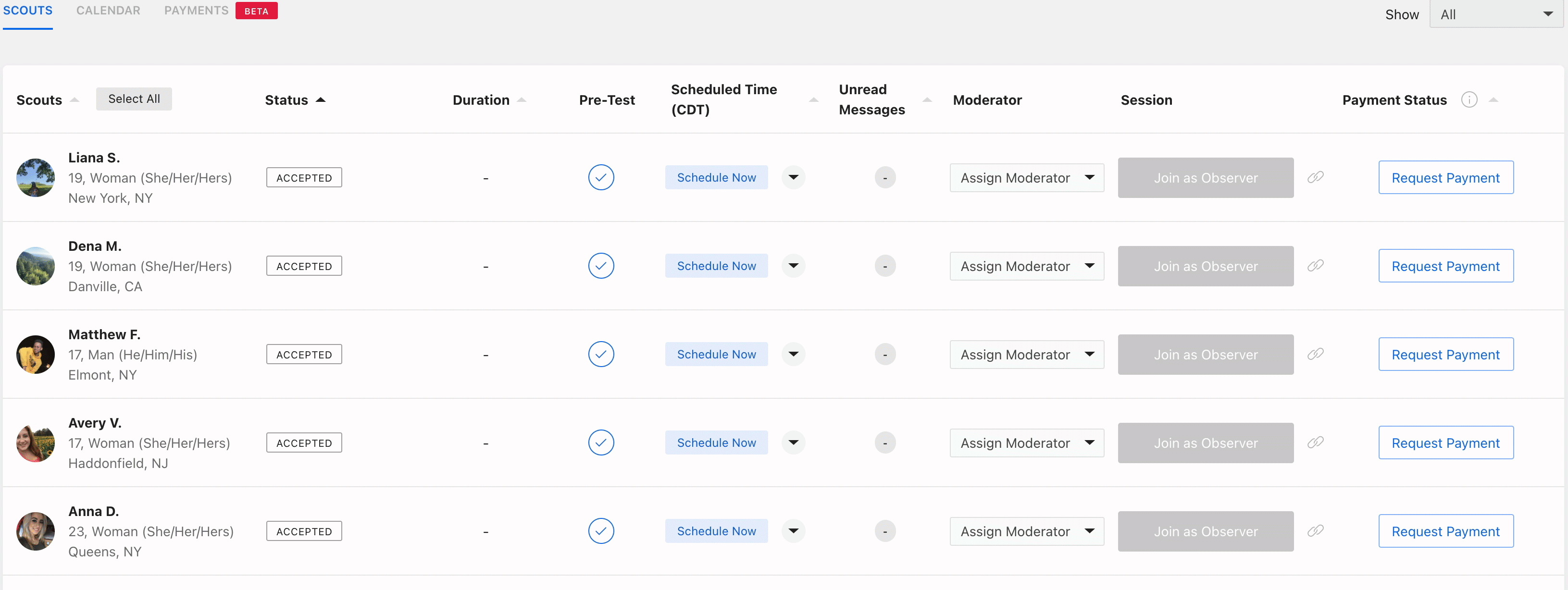Expand schedule options arrow for Anna D.
Image resolution: width=1568 pixels, height=590 pixels.
tap(793, 531)
